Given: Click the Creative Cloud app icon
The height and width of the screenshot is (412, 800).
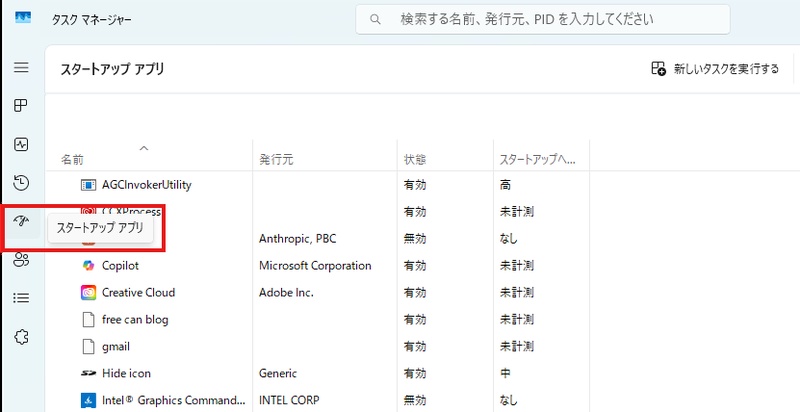Looking at the screenshot, I should coord(89,293).
